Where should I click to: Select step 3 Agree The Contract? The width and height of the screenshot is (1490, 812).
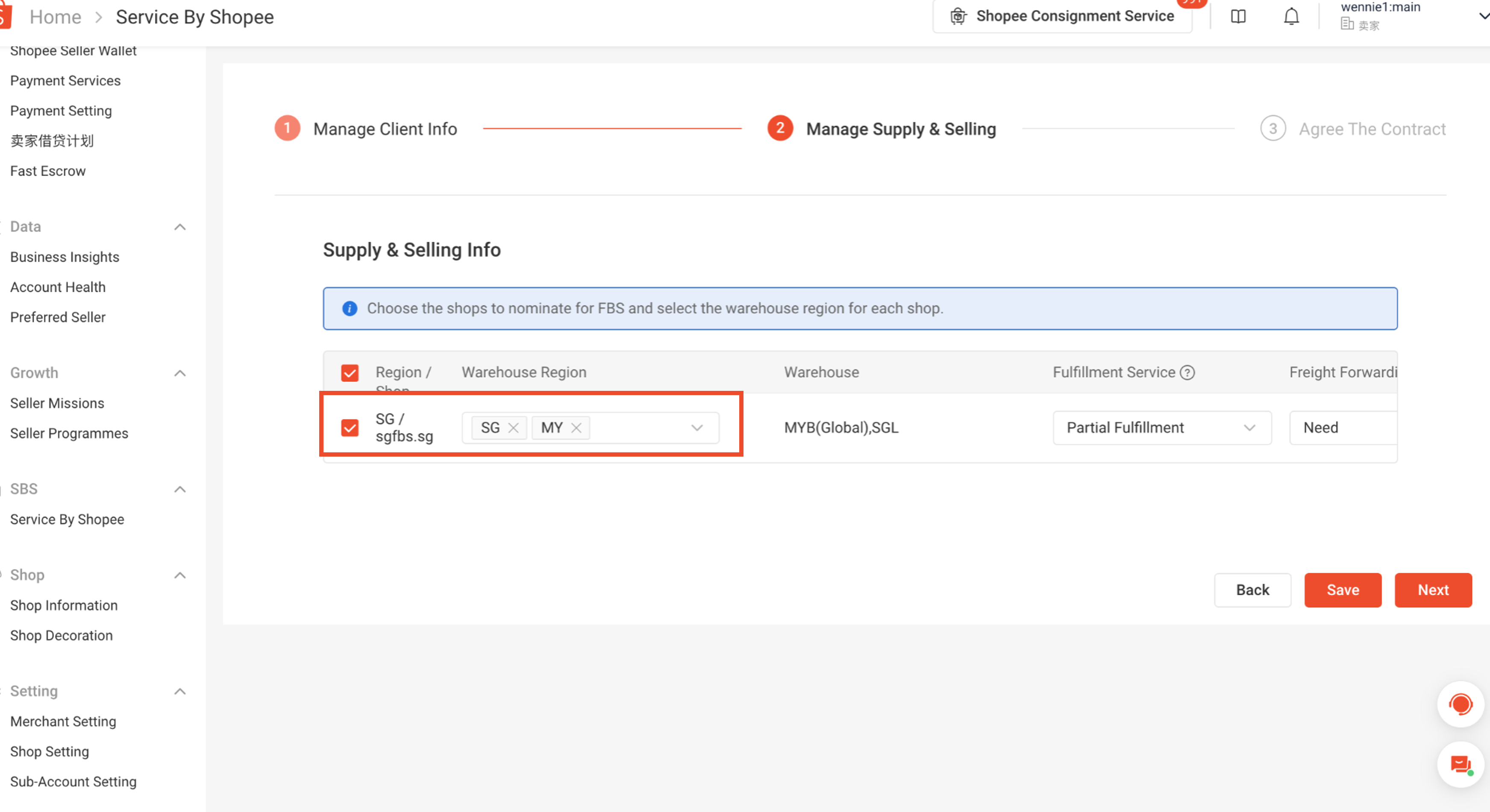point(1353,129)
